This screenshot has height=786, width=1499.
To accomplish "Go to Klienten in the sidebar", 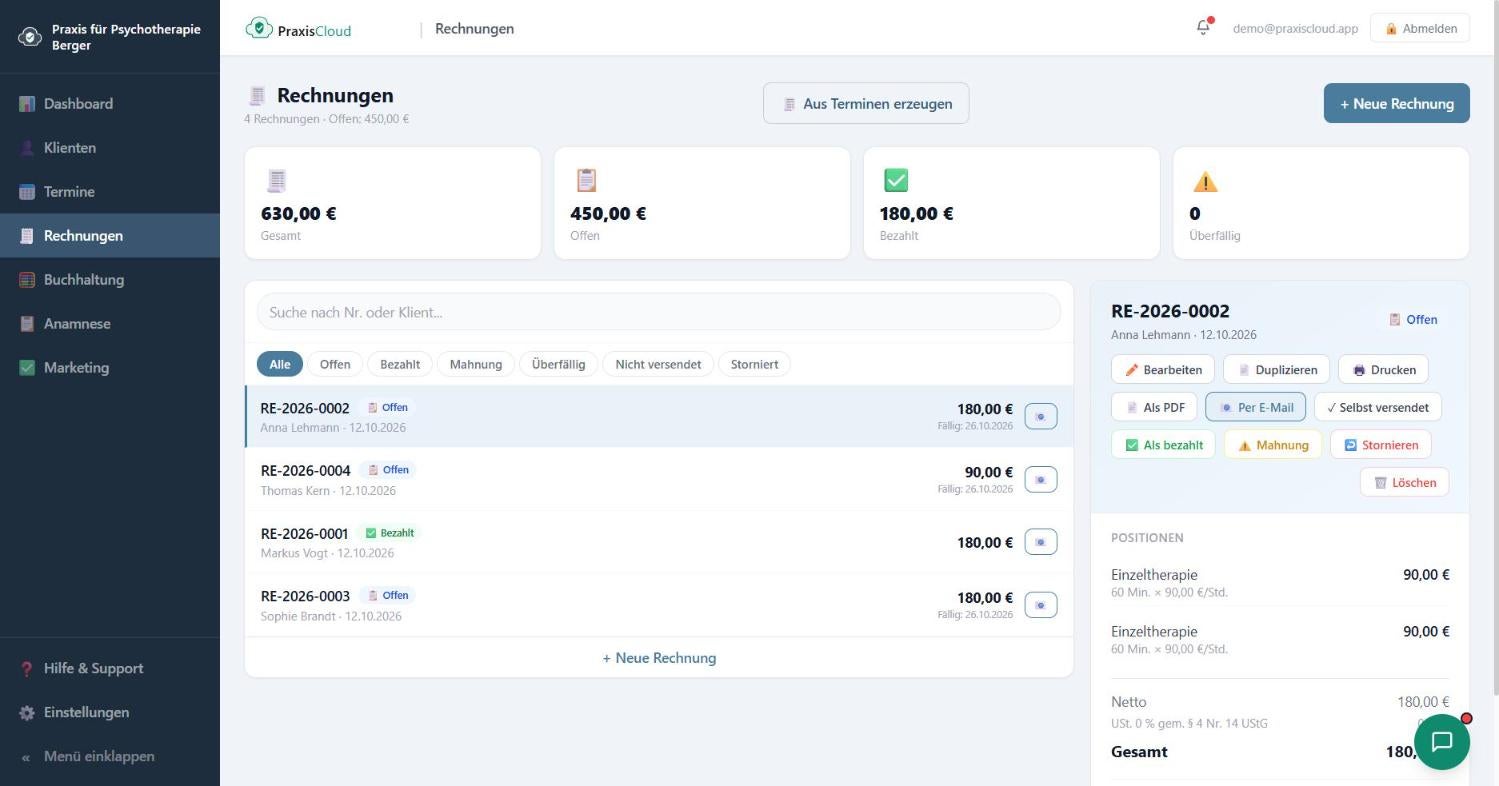I will pyautogui.click(x=110, y=148).
